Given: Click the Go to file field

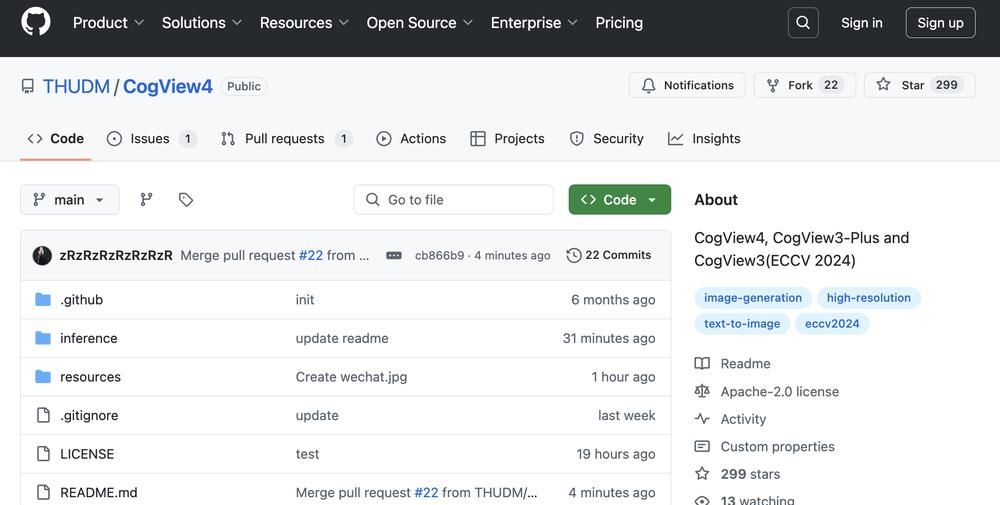Looking at the screenshot, I should pyautogui.click(x=453, y=199).
